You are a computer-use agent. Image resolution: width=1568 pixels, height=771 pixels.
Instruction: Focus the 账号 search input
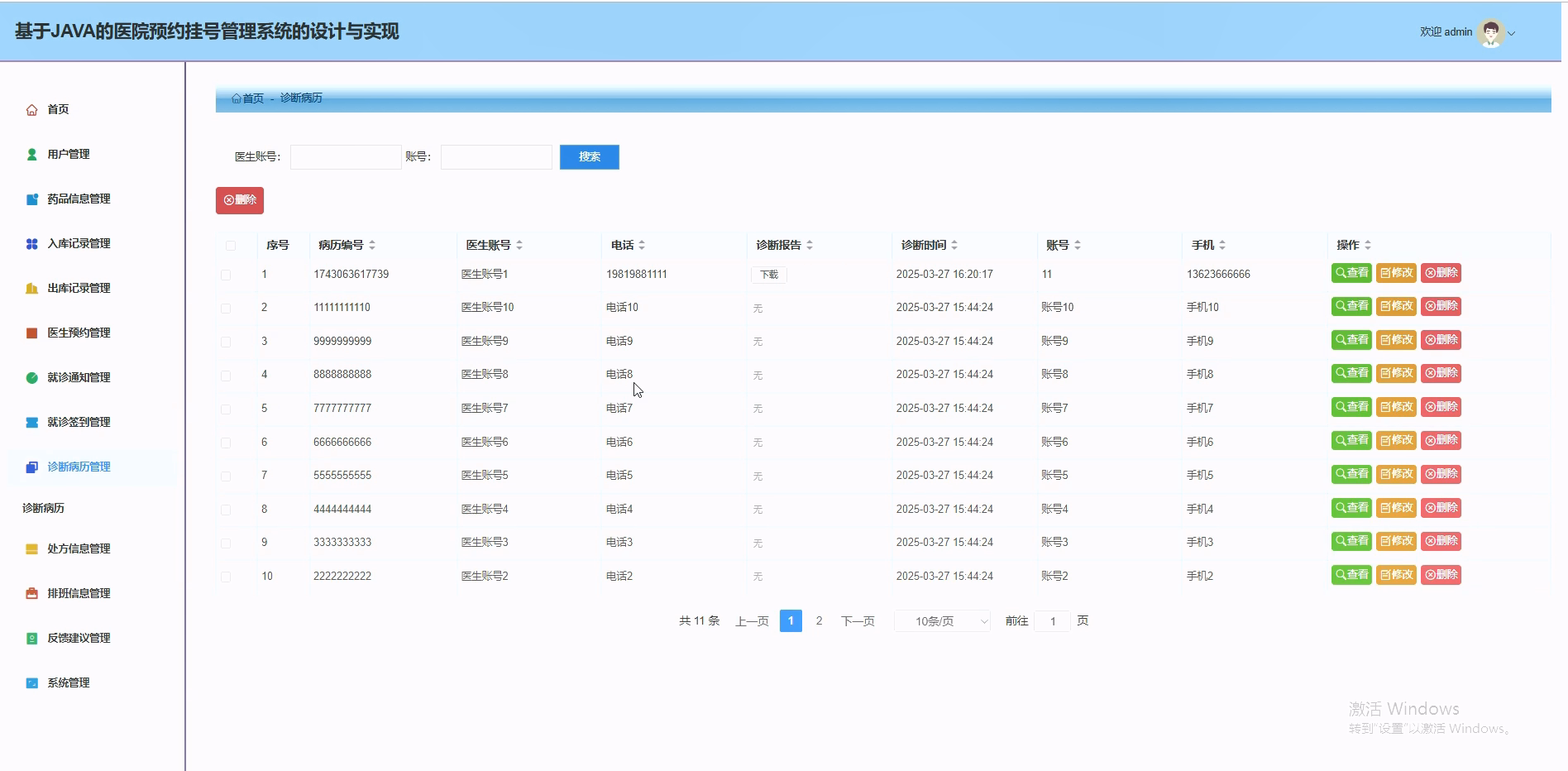(496, 157)
